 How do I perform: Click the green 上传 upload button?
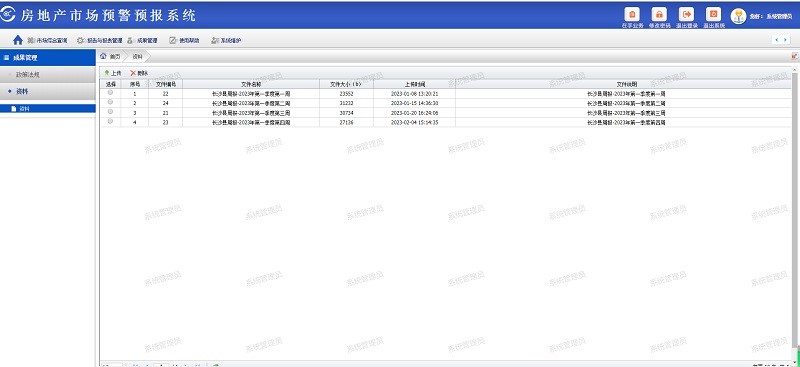pos(113,73)
